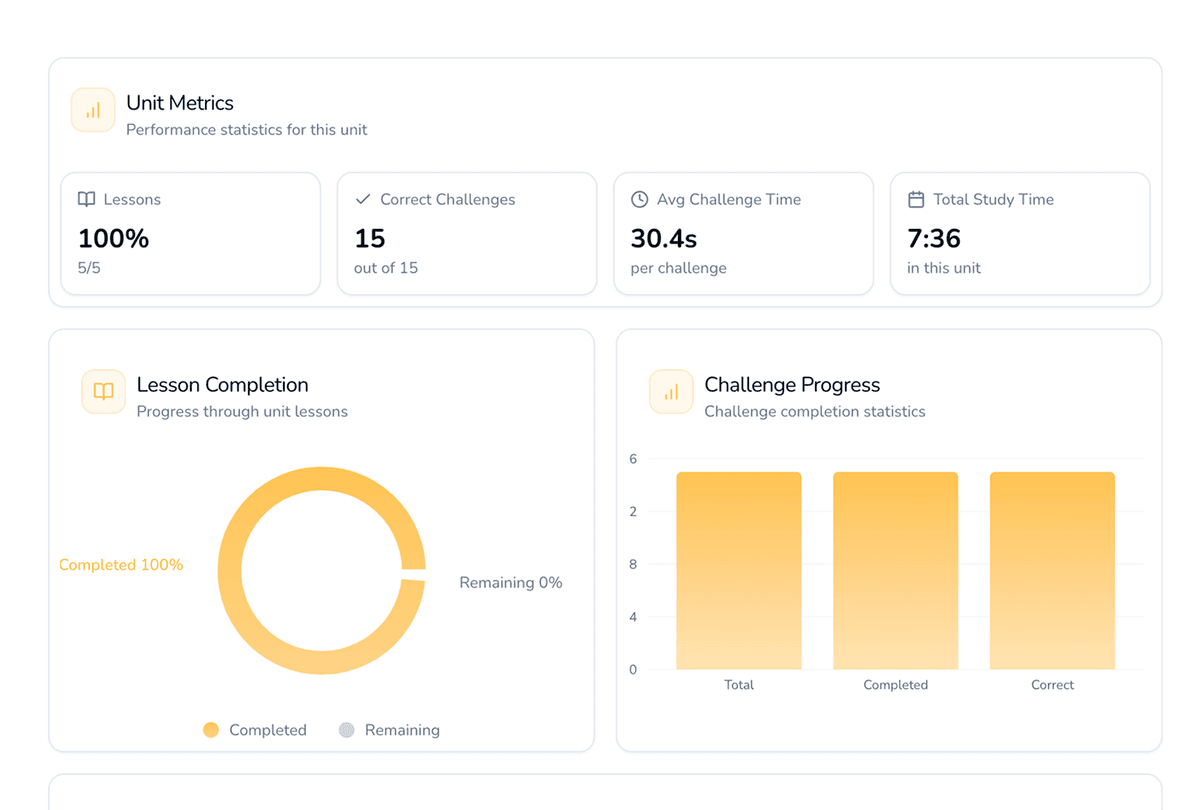Screen dimensions: 1200x810
Task: Click the orange Completed legend dot
Action: point(211,730)
